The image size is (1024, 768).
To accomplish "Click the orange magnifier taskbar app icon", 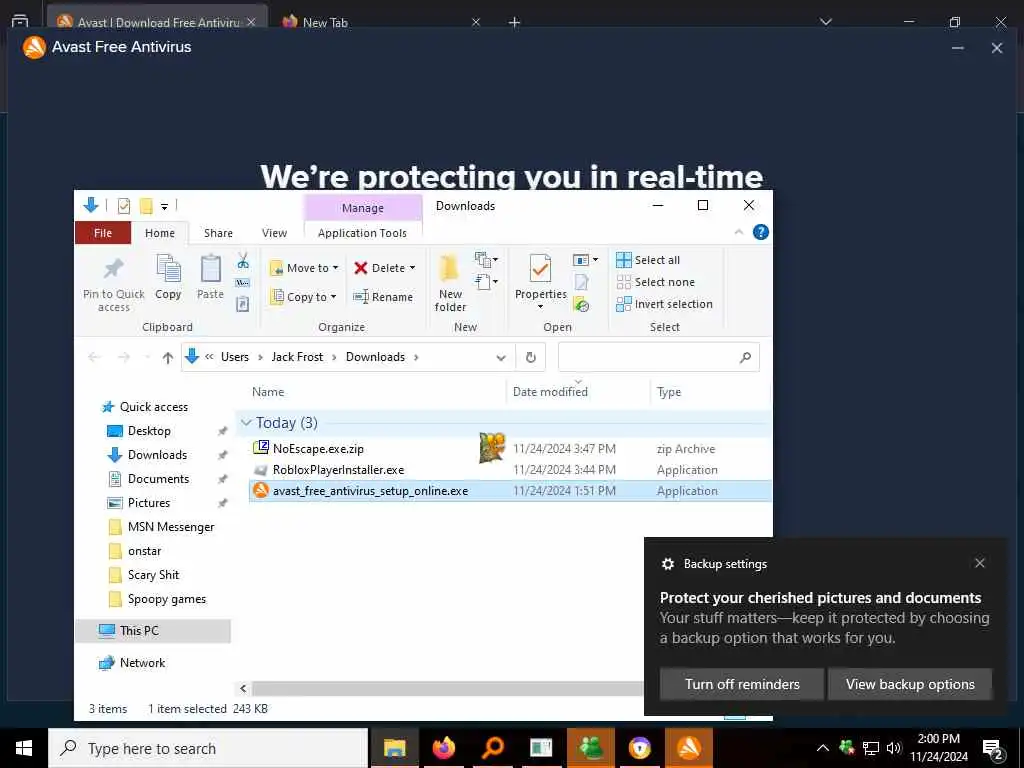I will coord(492,748).
